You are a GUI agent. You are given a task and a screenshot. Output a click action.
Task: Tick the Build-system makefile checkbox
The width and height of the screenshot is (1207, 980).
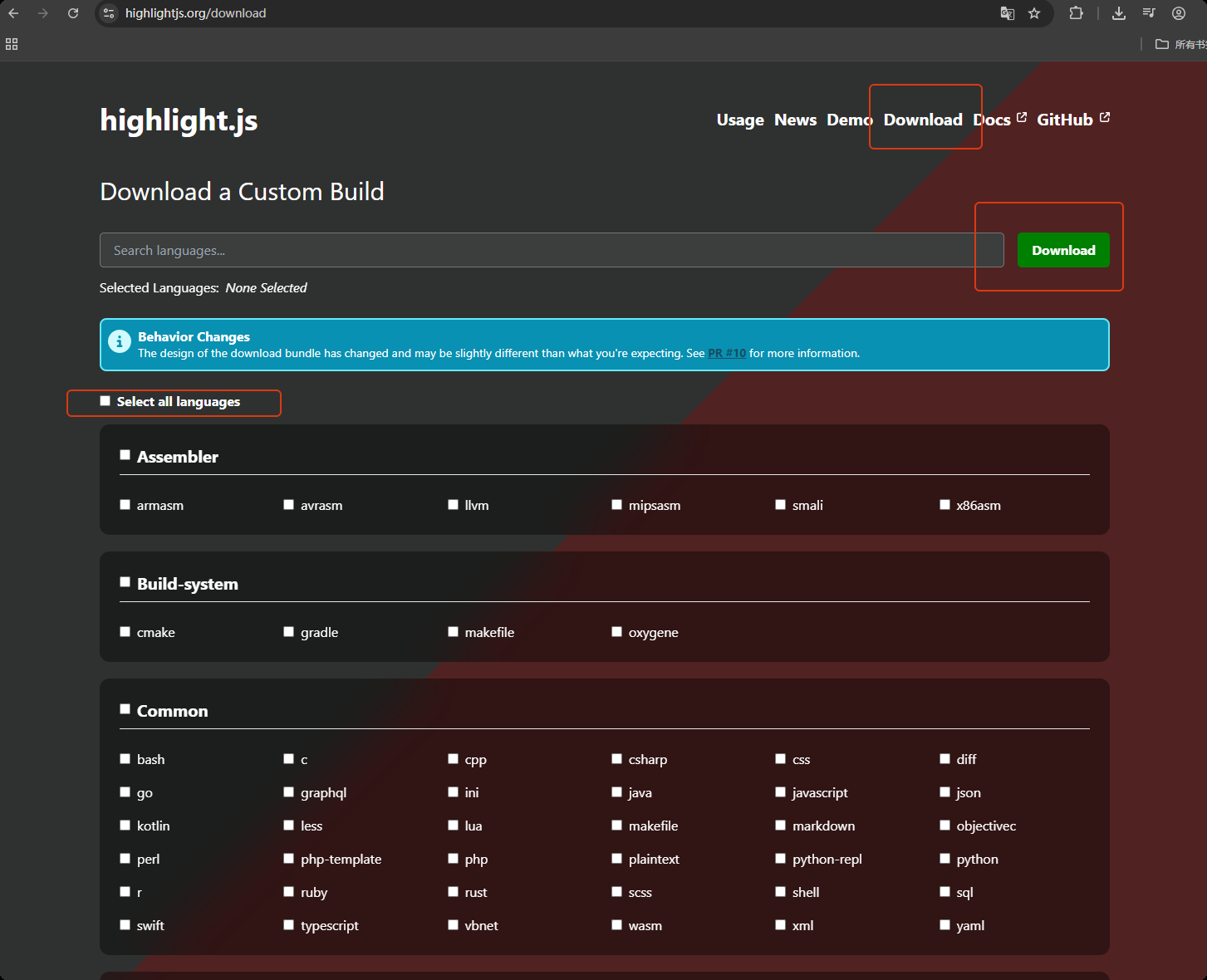[x=453, y=632]
